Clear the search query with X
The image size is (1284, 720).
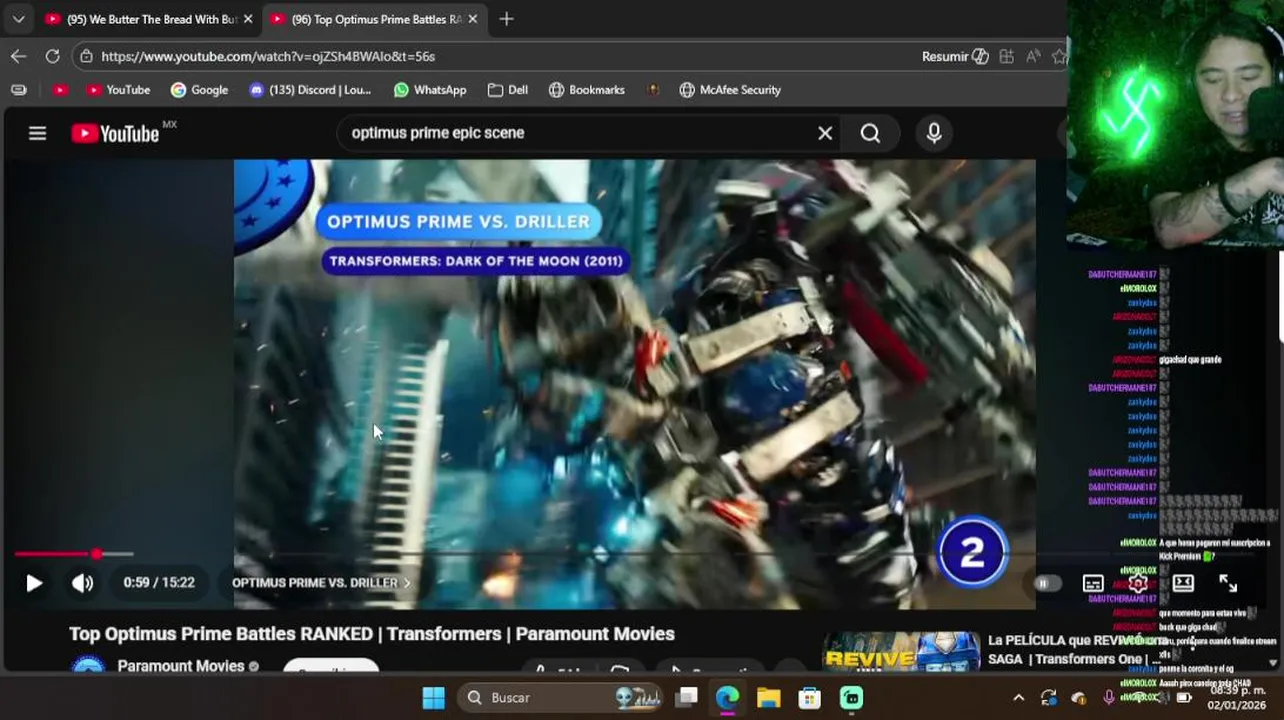click(x=825, y=133)
